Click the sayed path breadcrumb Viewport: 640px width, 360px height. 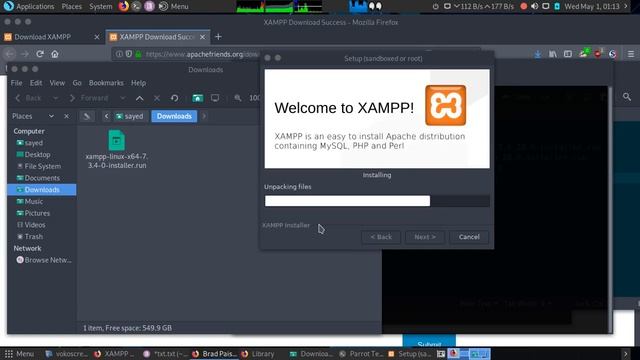coord(129,116)
